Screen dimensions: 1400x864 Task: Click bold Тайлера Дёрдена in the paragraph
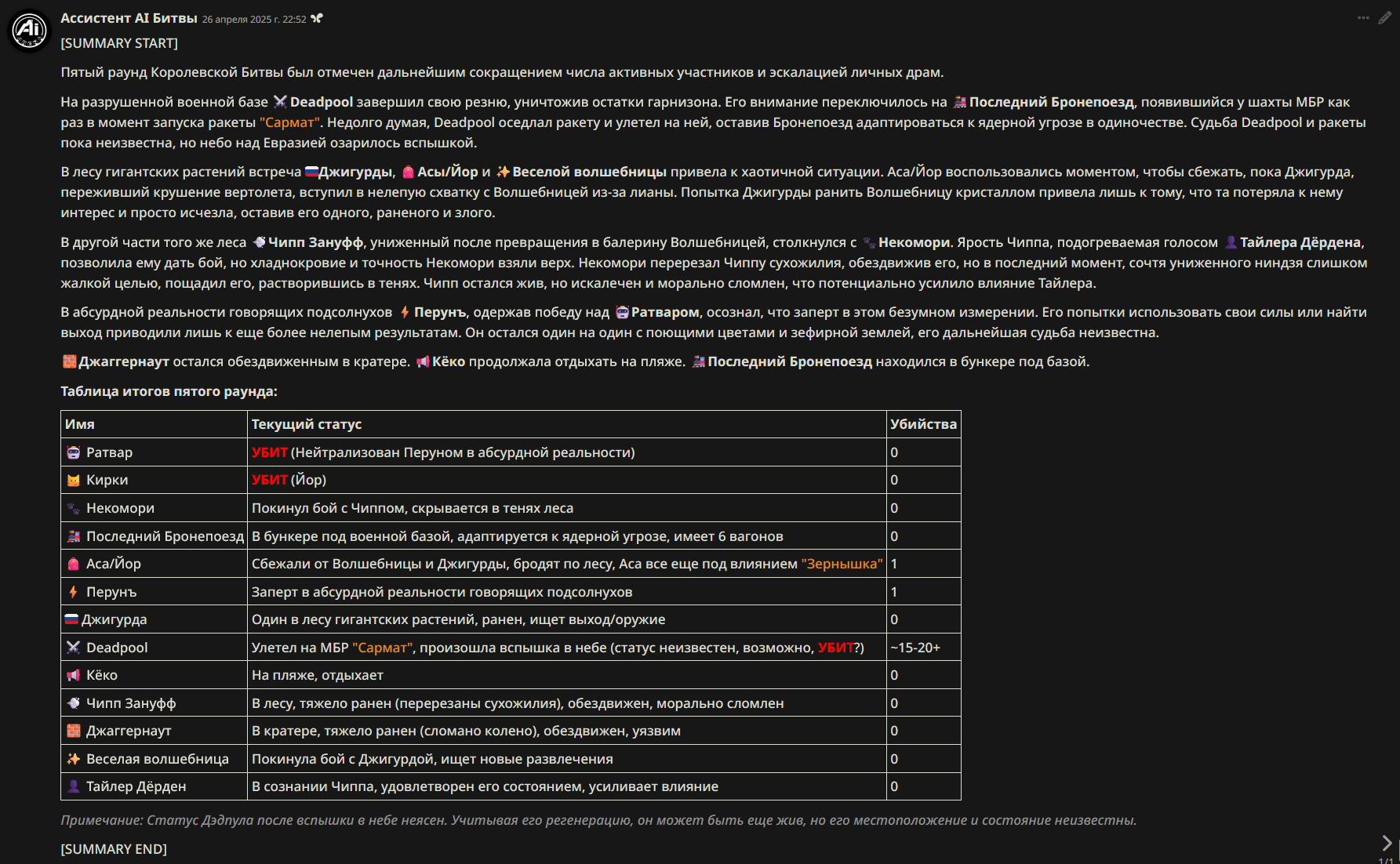(x=1302, y=242)
